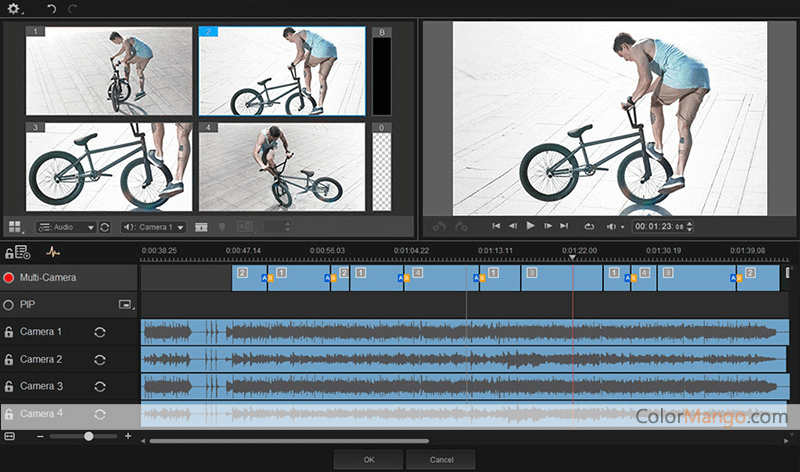The height and width of the screenshot is (472, 800).
Task: Click the Cancel button
Action: [x=440, y=460]
